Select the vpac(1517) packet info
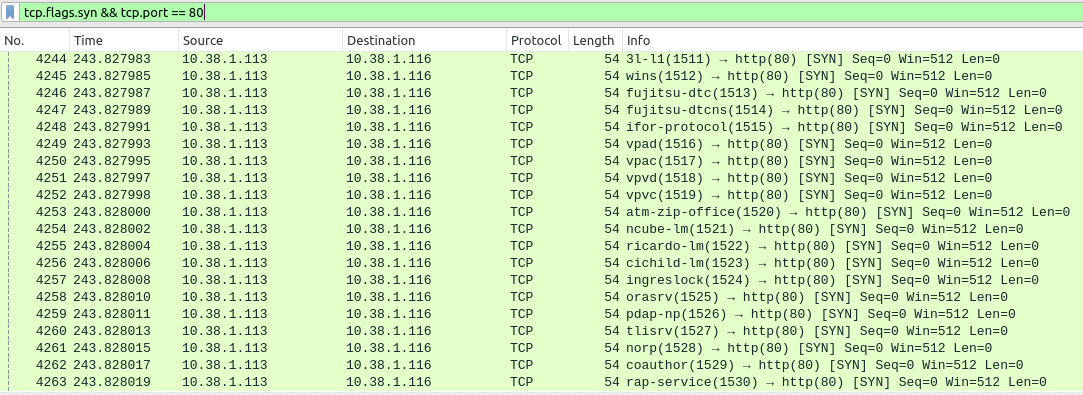The image size is (1083, 395). point(808,161)
